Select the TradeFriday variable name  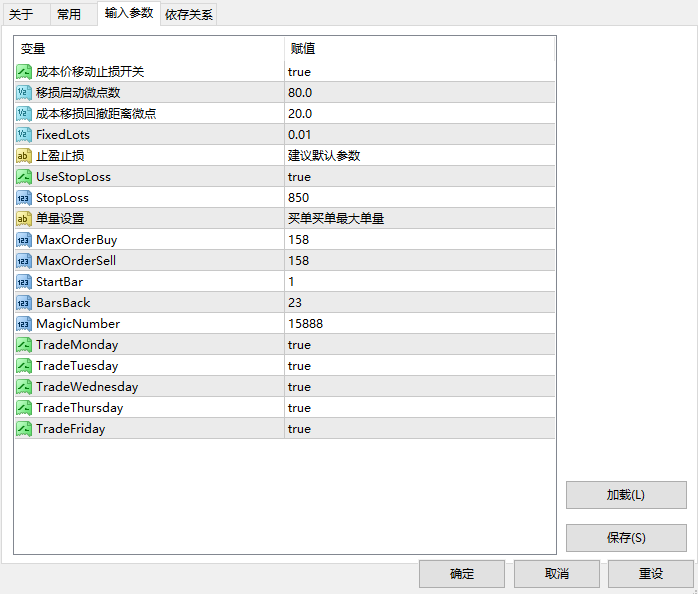tap(71, 429)
